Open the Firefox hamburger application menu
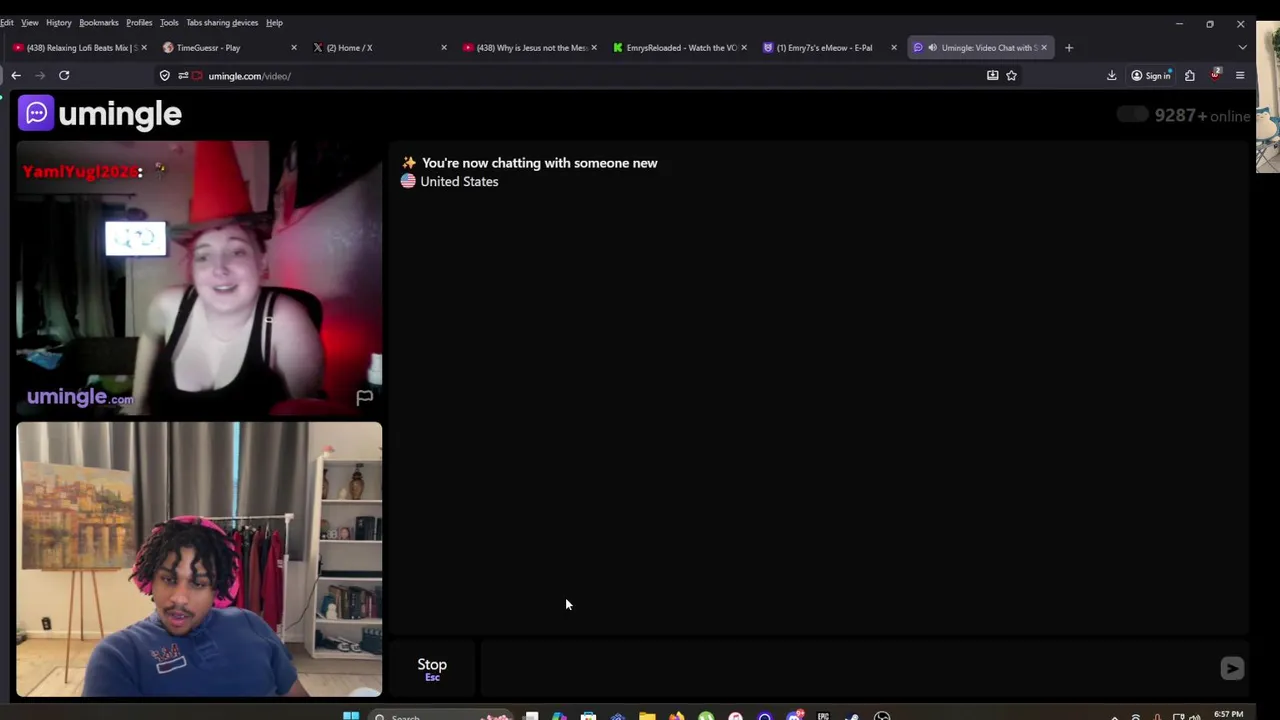Viewport: 1280px width, 720px height. pos(1240,75)
